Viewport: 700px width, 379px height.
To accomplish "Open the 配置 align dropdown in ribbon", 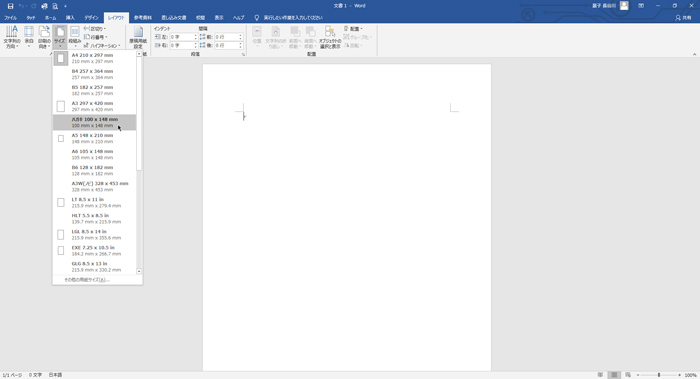I will point(354,29).
